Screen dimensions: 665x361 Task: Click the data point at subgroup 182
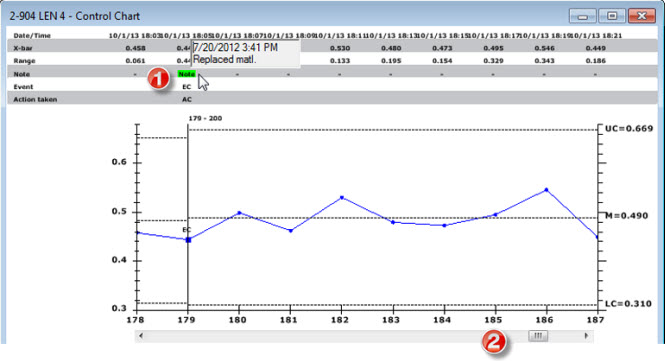(x=342, y=198)
